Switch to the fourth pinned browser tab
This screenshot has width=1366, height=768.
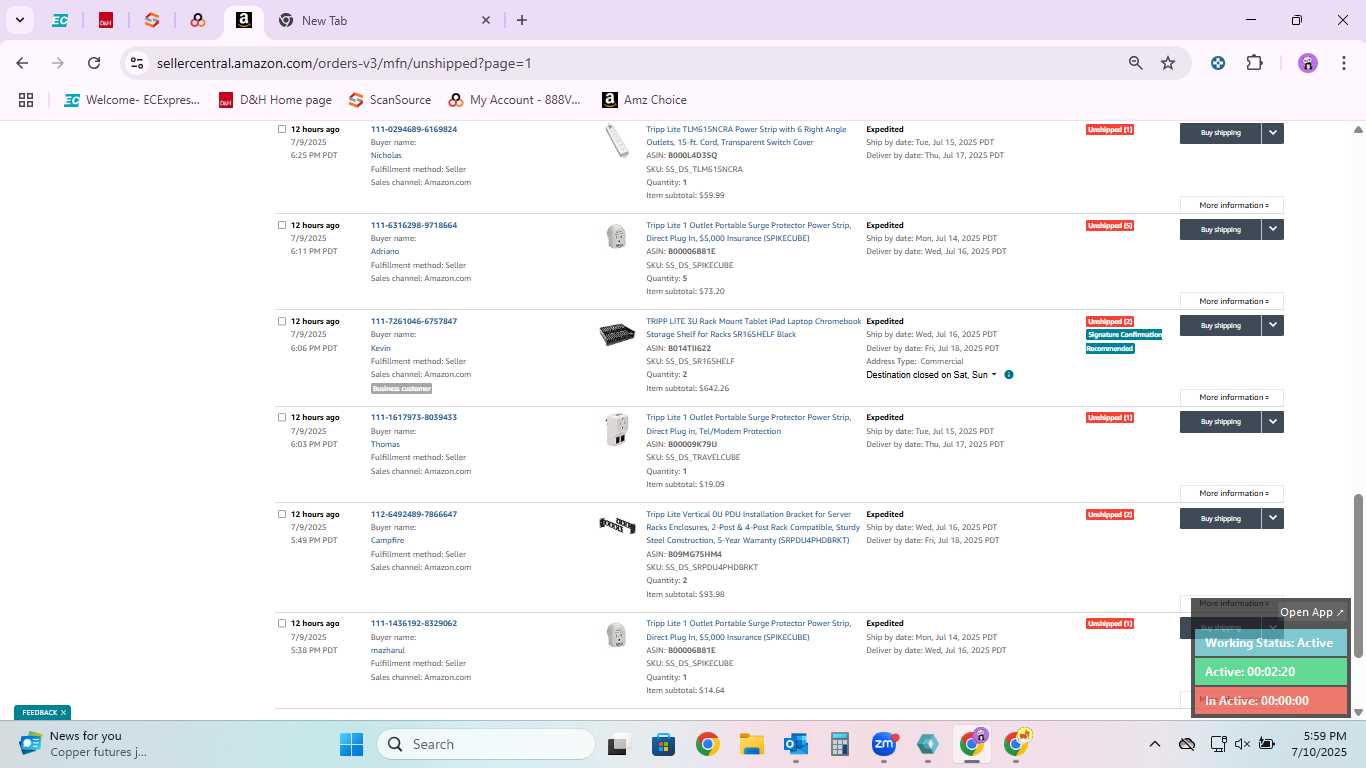(198, 20)
